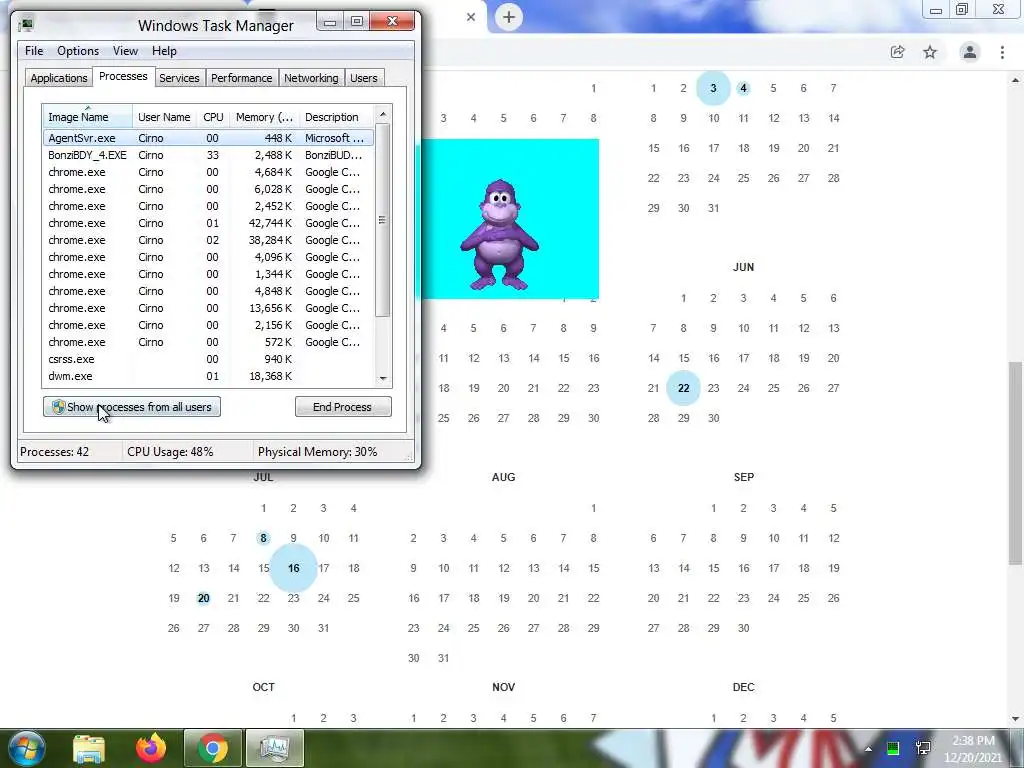The height and width of the screenshot is (768, 1024).
Task: Click the CPU Usage 48% status
Action: pos(170,452)
